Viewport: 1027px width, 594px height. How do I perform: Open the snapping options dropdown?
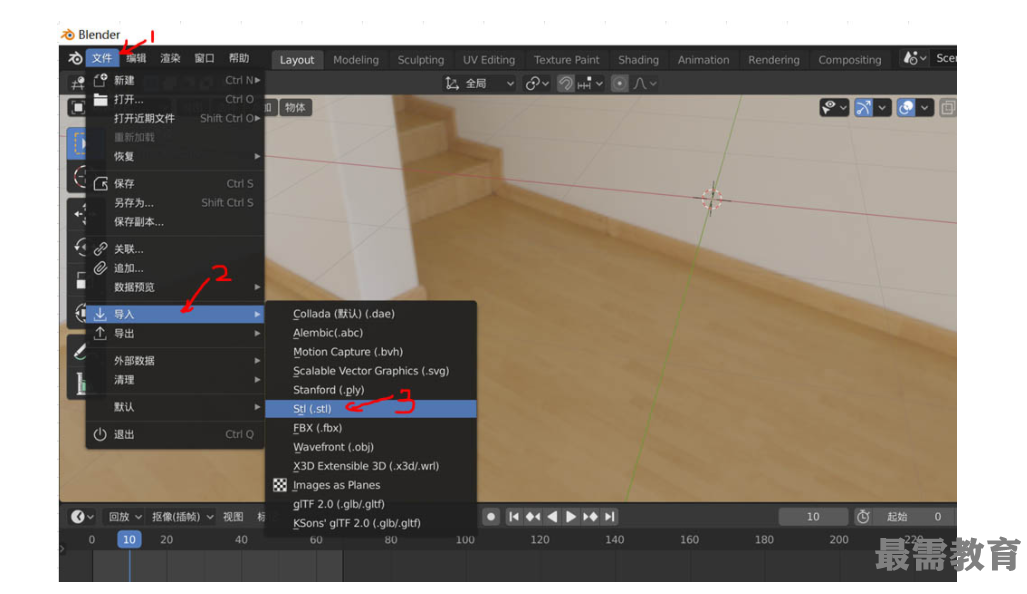pyautogui.click(x=590, y=83)
